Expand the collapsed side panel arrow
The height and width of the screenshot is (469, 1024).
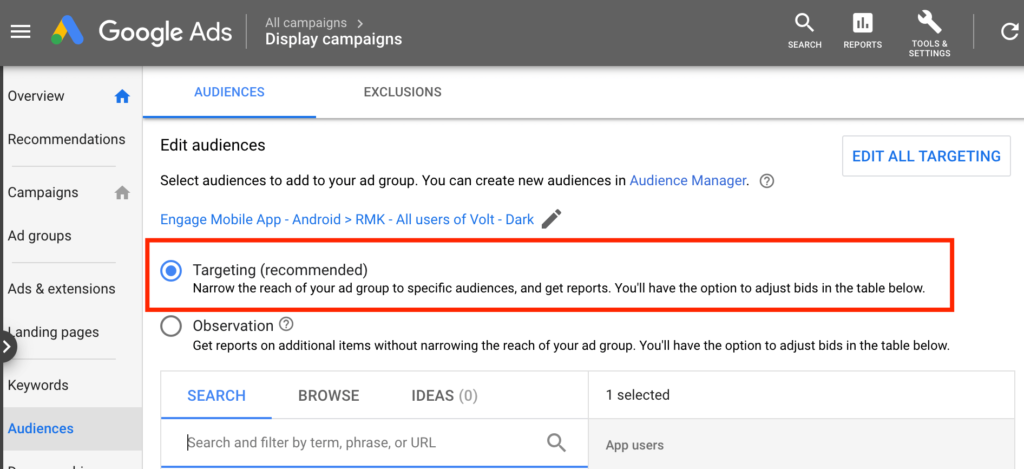click(x=8, y=347)
